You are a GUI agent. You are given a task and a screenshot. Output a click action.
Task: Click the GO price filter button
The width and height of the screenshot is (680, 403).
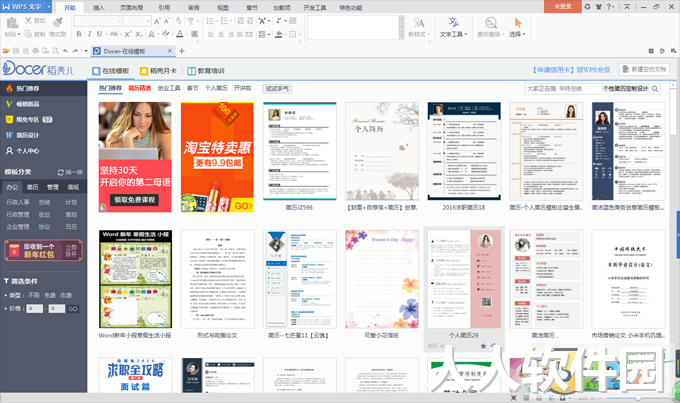(x=73, y=309)
